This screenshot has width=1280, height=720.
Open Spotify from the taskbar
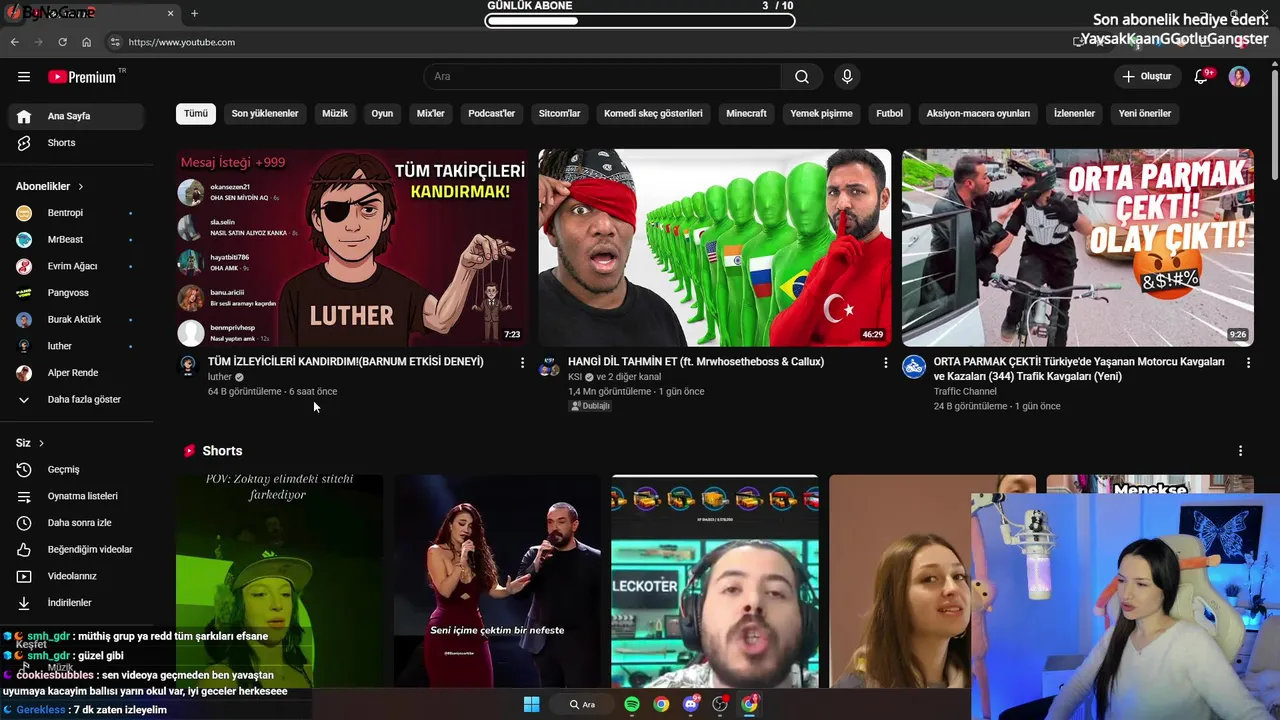pyautogui.click(x=632, y=704)
